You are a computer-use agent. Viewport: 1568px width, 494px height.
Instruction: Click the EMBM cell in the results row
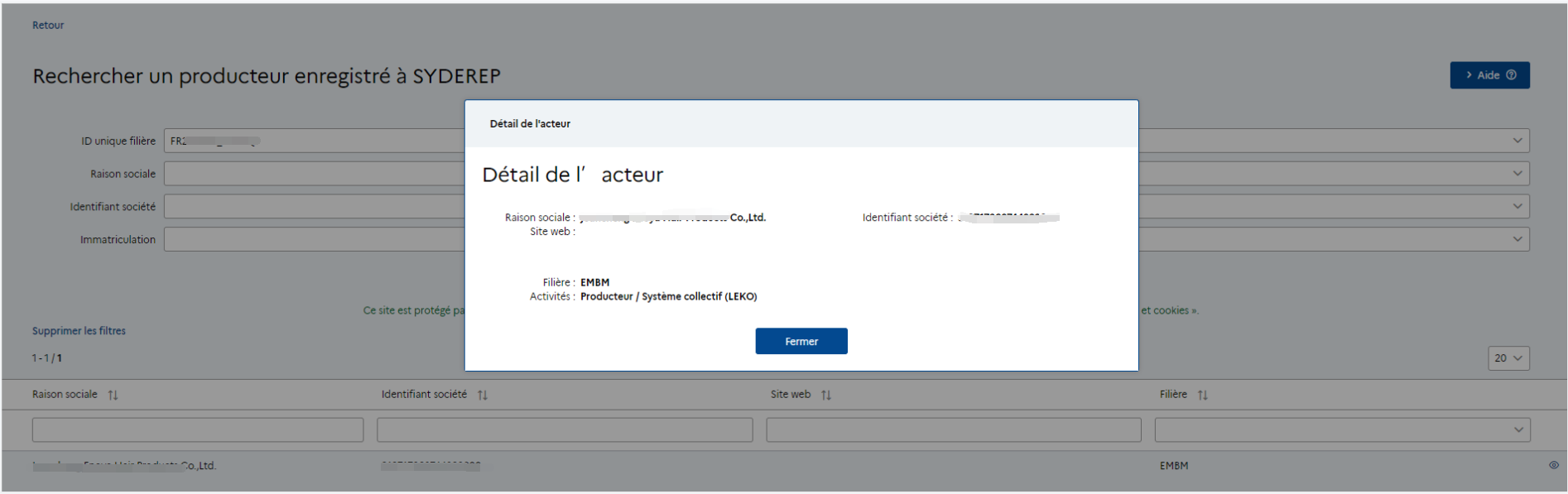pos(1174,466)
